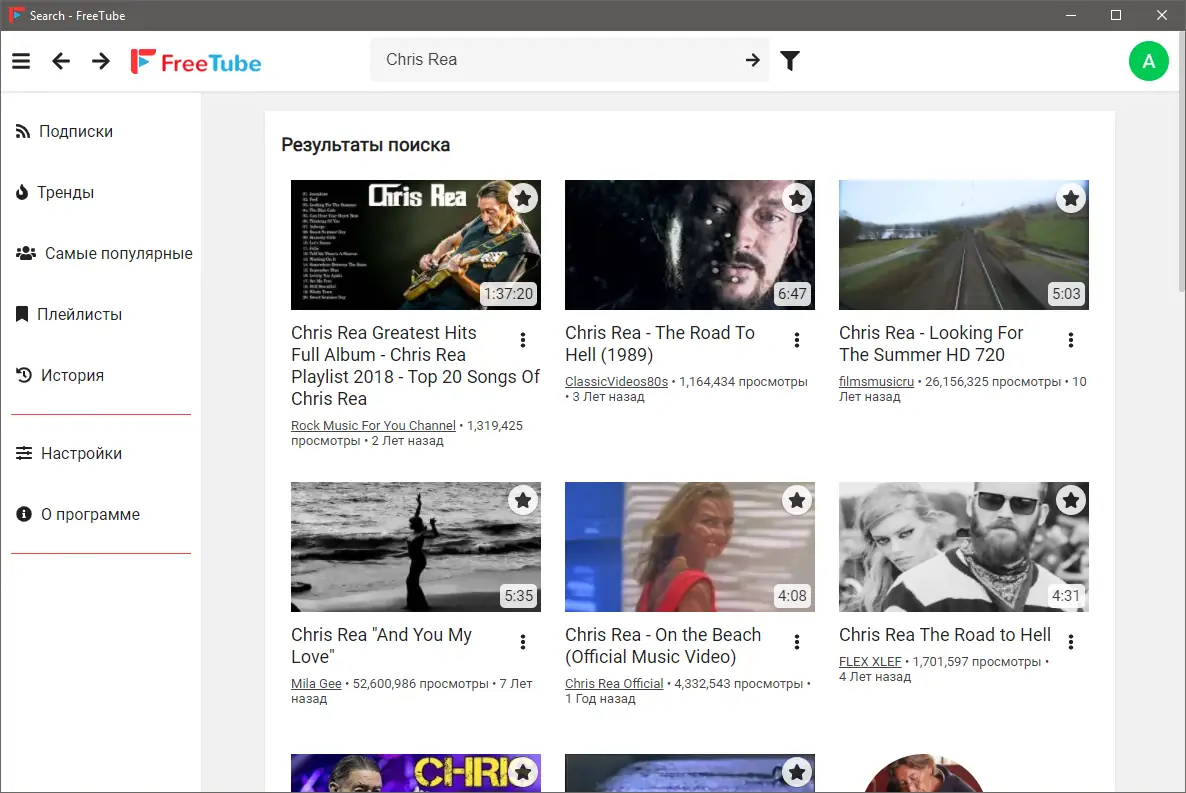Toggle the favorite star on 'The Road To Hell (1989)'
1186x793 pixels.
pyautogui.click(x=797, y=198)
